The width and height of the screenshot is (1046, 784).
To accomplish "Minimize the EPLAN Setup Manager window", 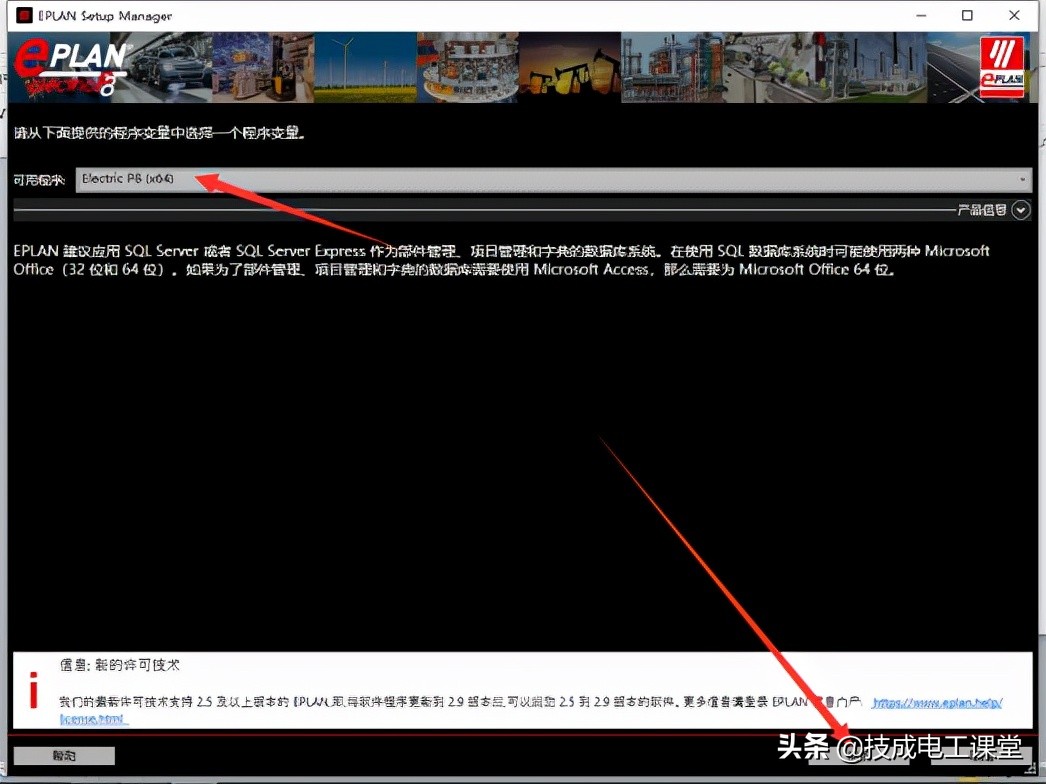I will [921, 15].
